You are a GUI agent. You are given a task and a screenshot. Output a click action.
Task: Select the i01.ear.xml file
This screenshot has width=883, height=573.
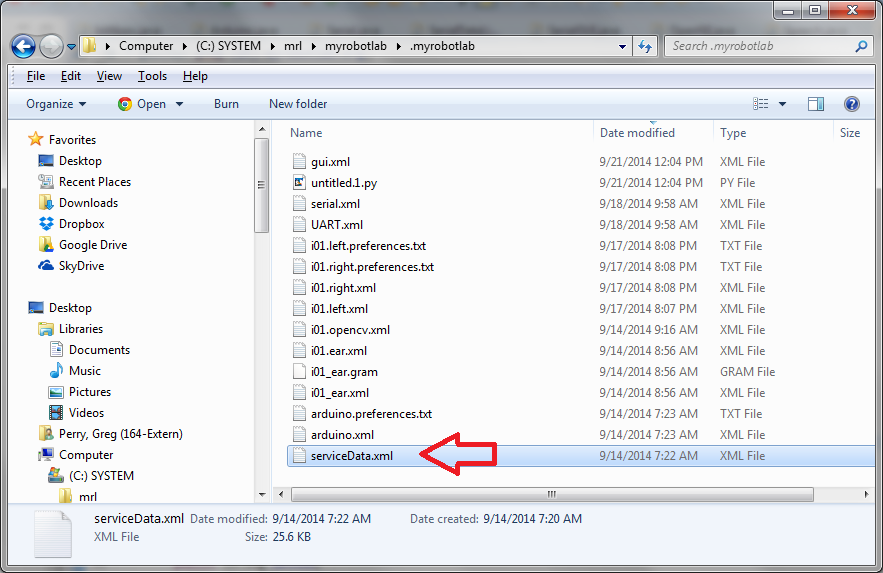pyautogui.click(x=339, y=351)
